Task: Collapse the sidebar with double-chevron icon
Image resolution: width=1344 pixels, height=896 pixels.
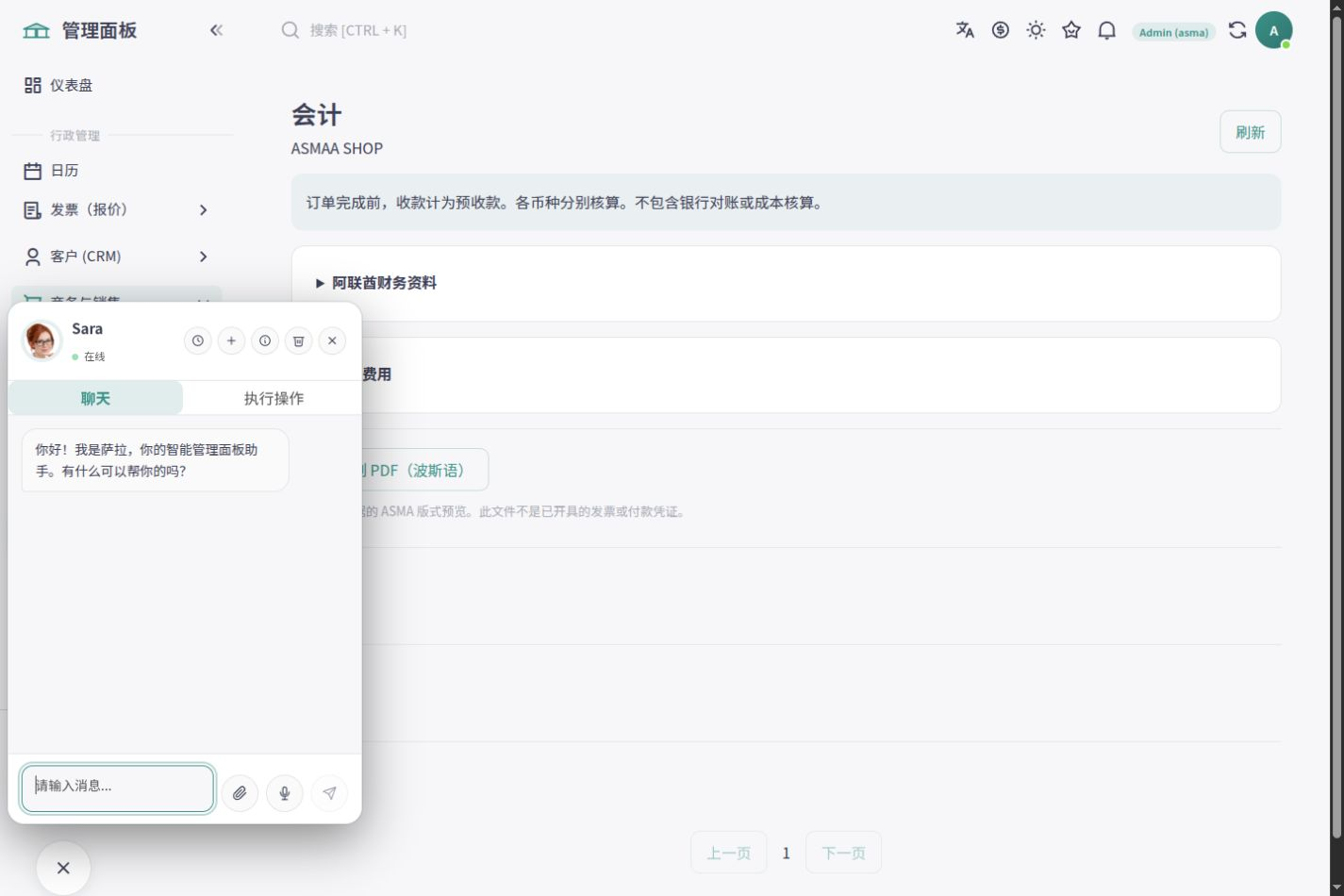Action: point(216,30)
